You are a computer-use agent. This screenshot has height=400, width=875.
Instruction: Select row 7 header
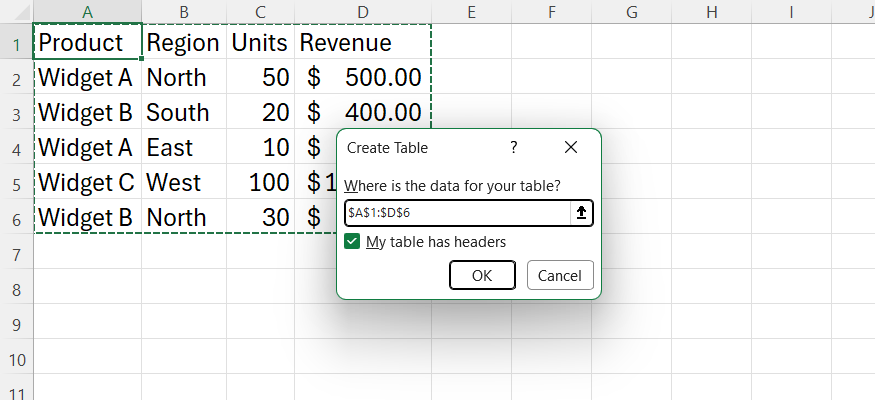pos(17,253)
